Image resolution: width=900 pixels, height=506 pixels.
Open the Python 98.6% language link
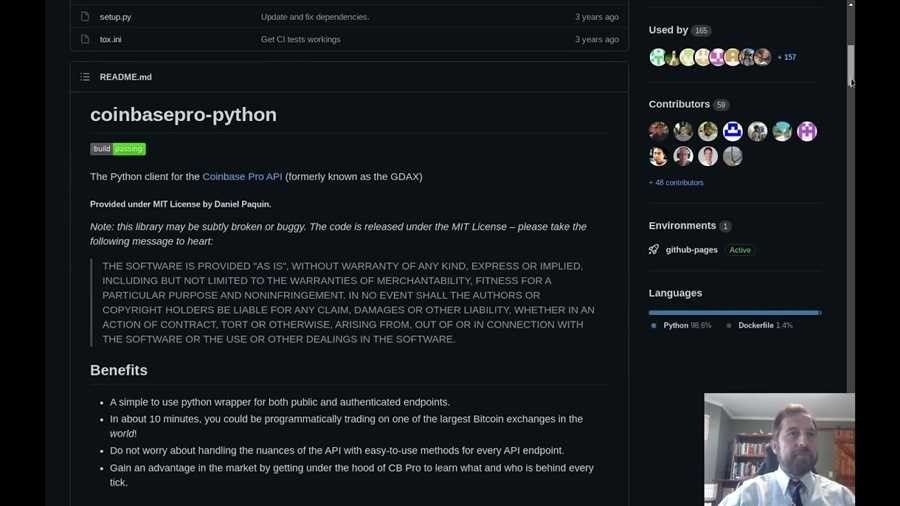[687, 325]
